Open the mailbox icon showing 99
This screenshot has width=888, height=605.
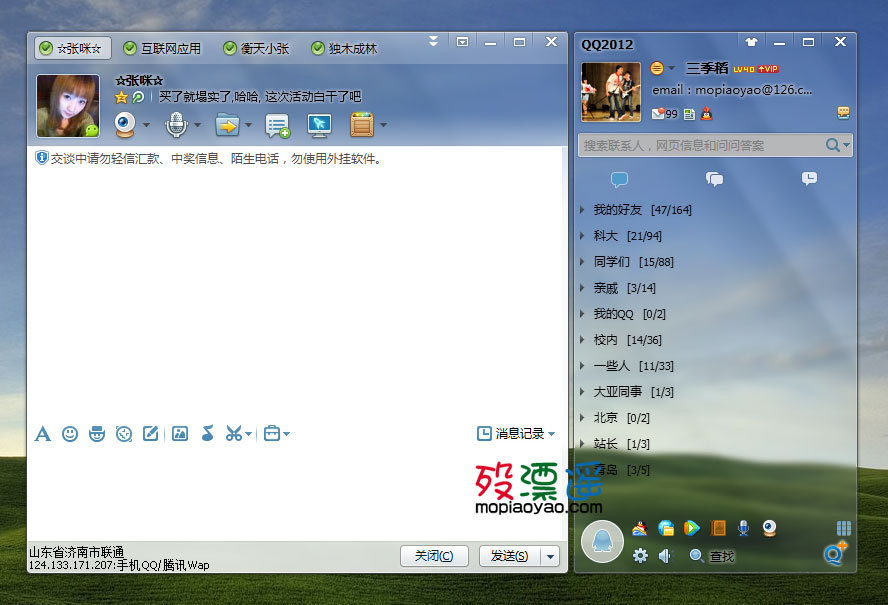coord(664,114)
